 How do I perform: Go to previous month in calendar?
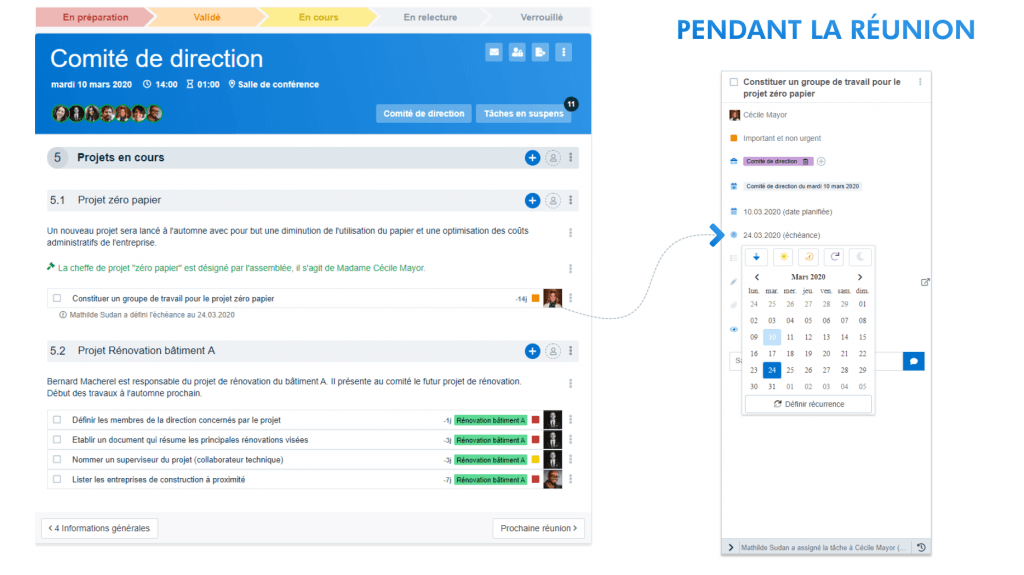point(757,277)
